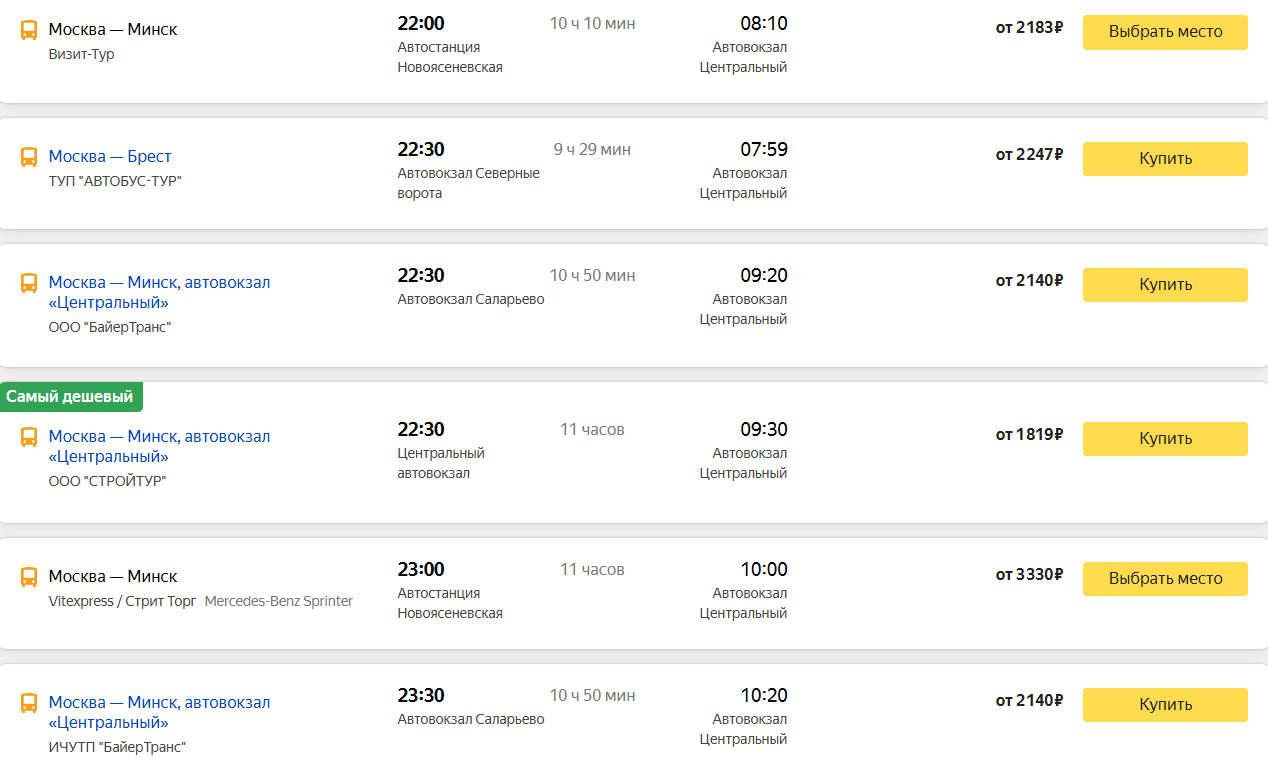The height and width of the screenshot is (762, 1268).
Task: Open Москва — Брест route link
Action: [x=110, y=157]
